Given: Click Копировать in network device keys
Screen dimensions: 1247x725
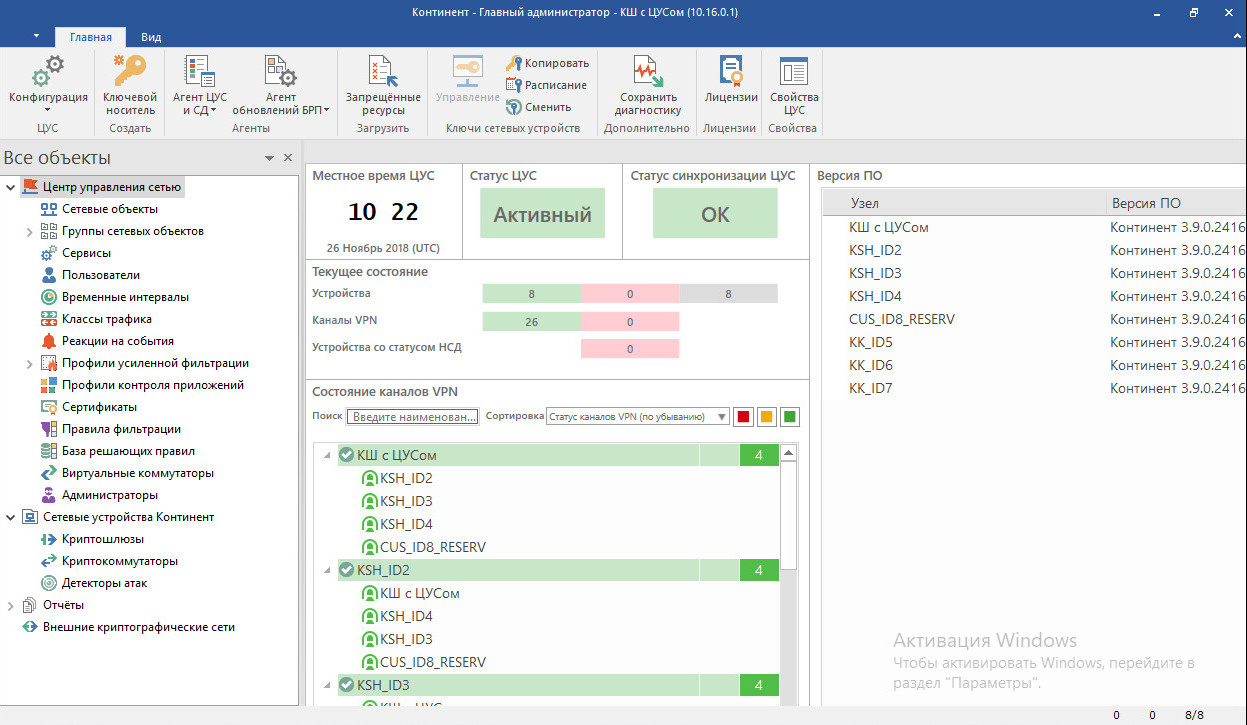Looking at the screenshot, I should coord(547,62).
